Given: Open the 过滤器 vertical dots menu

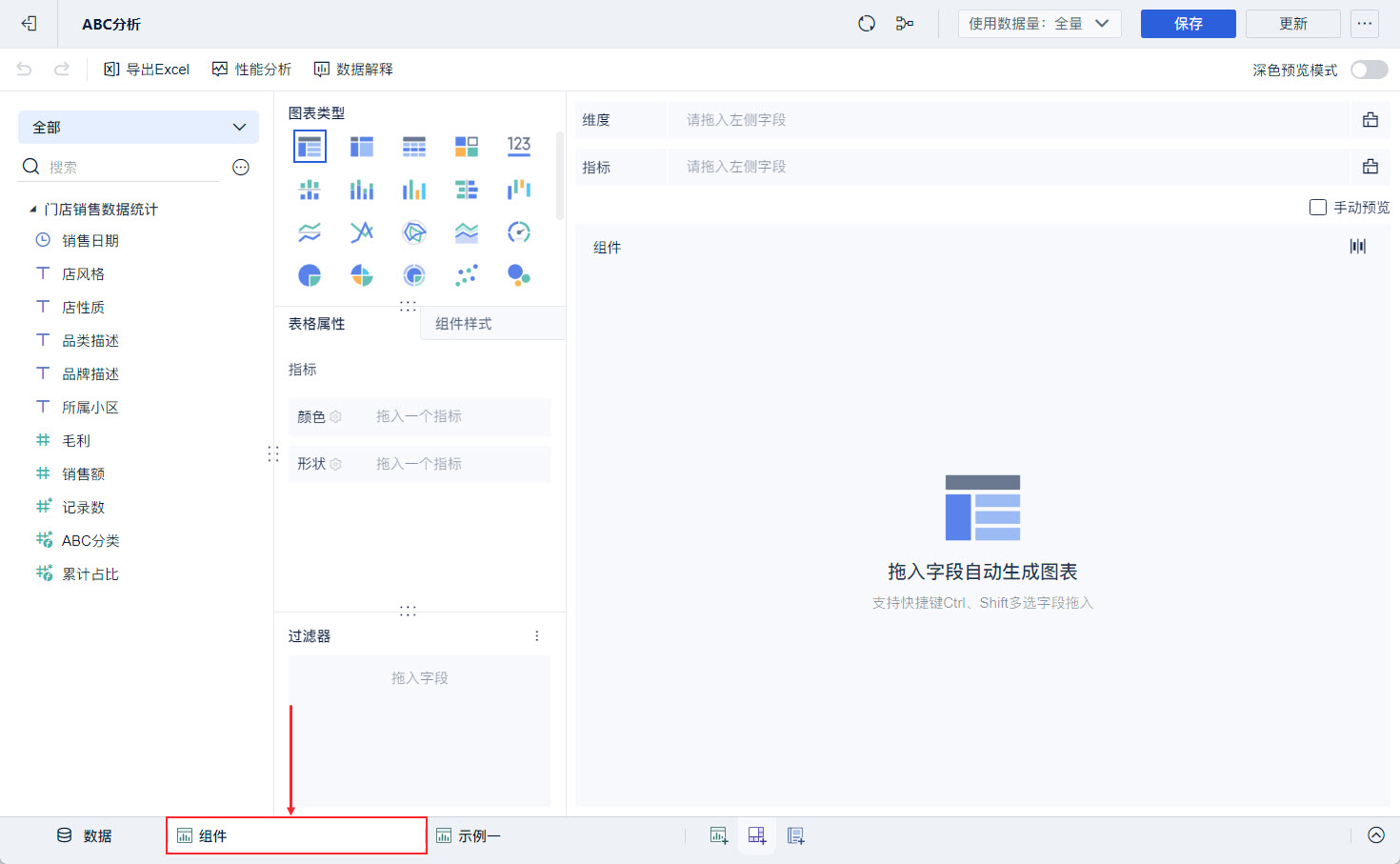Looking at the screenshot, I should pos(537,636).
